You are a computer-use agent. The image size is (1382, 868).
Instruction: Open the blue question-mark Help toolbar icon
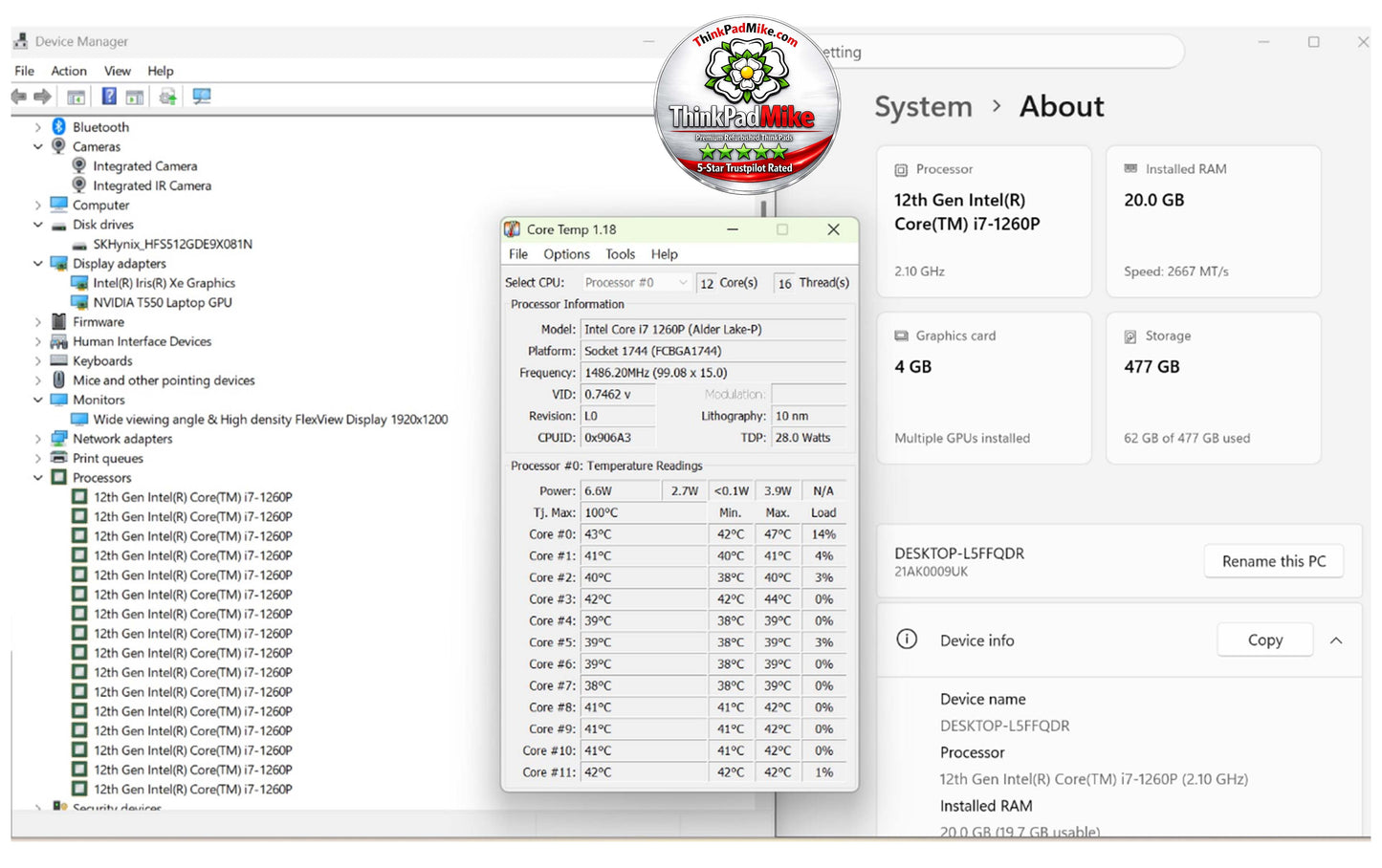(x=109, y=97)
